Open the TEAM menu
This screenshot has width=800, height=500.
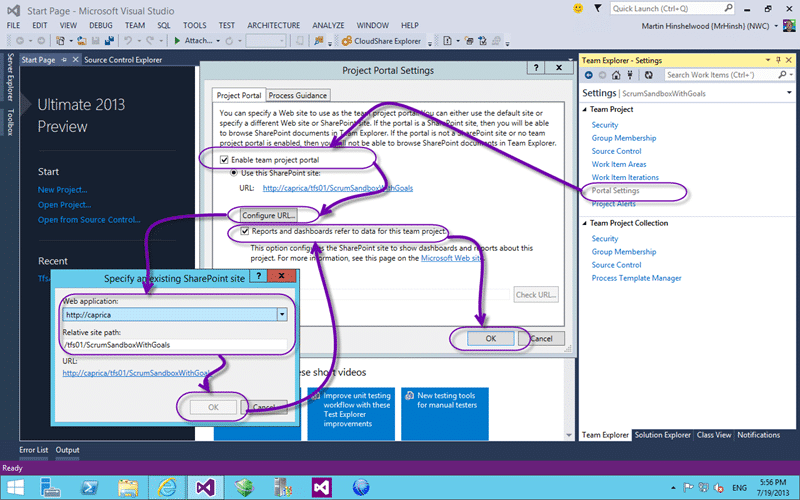click(135, 25)
